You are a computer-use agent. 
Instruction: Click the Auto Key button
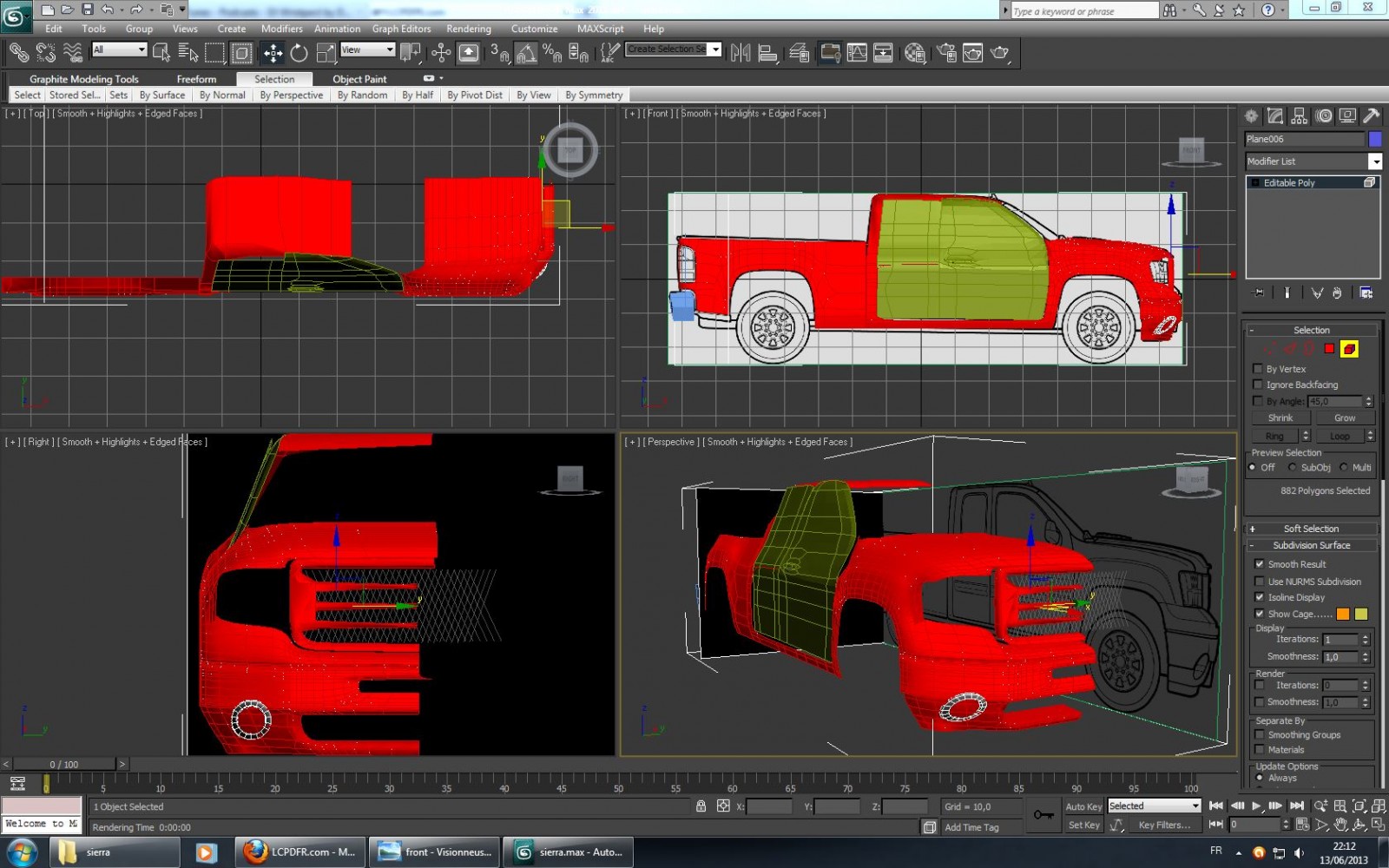pos(1083,806)
